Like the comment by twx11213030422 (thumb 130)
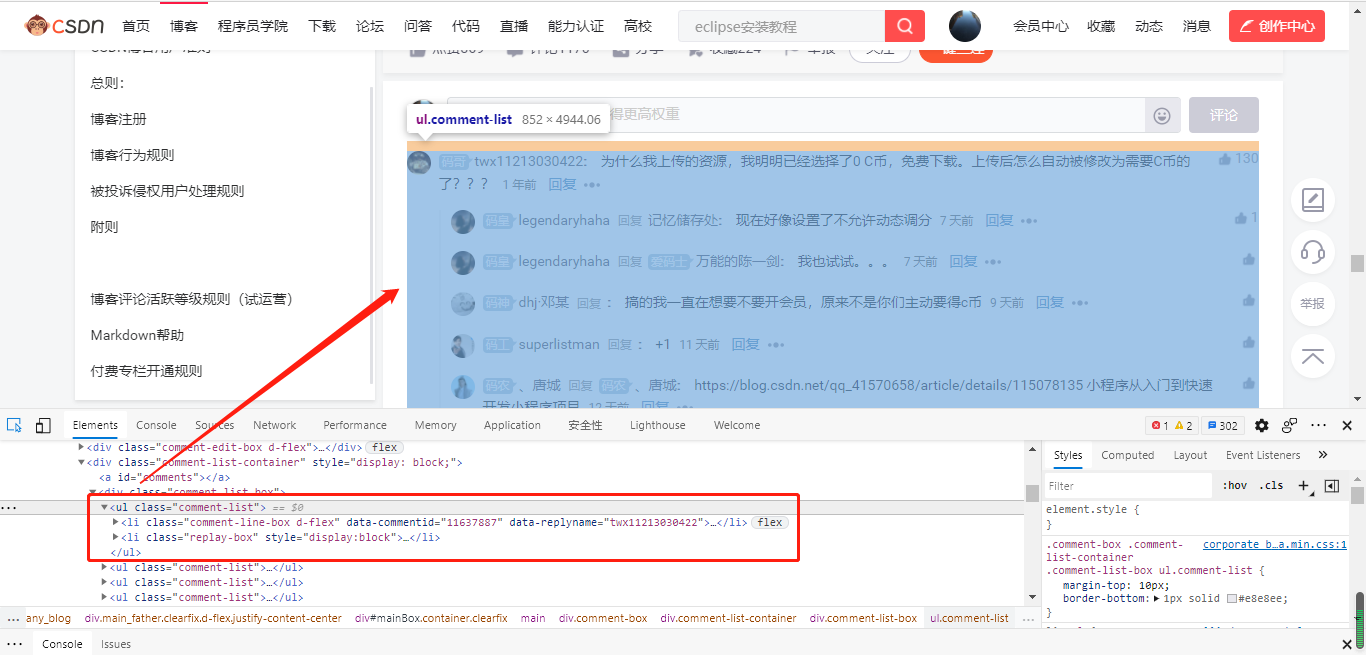1366x655 pixels. pyautogui.click(x=1225, y=159)
